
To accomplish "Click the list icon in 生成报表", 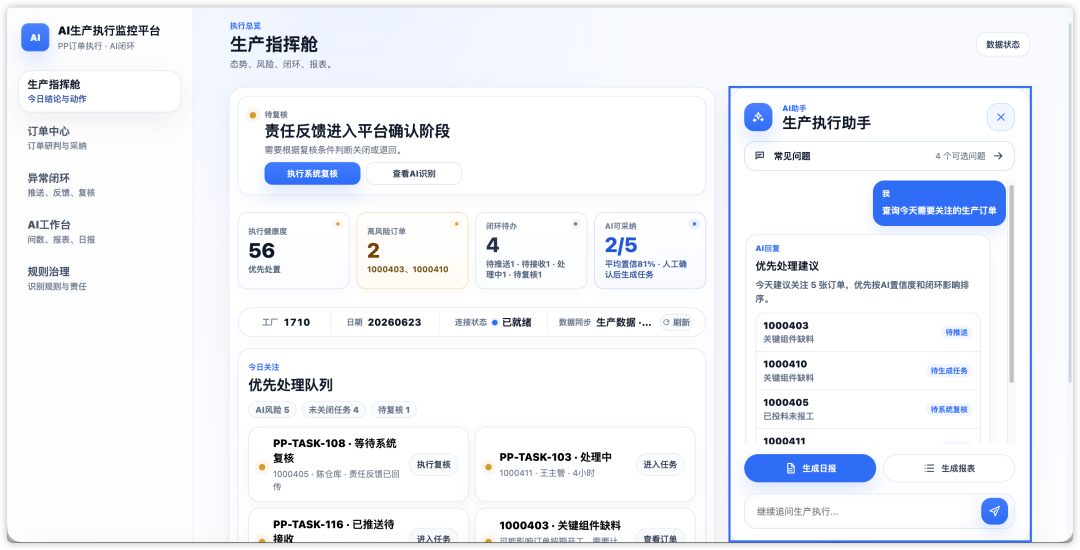I will [x=929, y=468].
